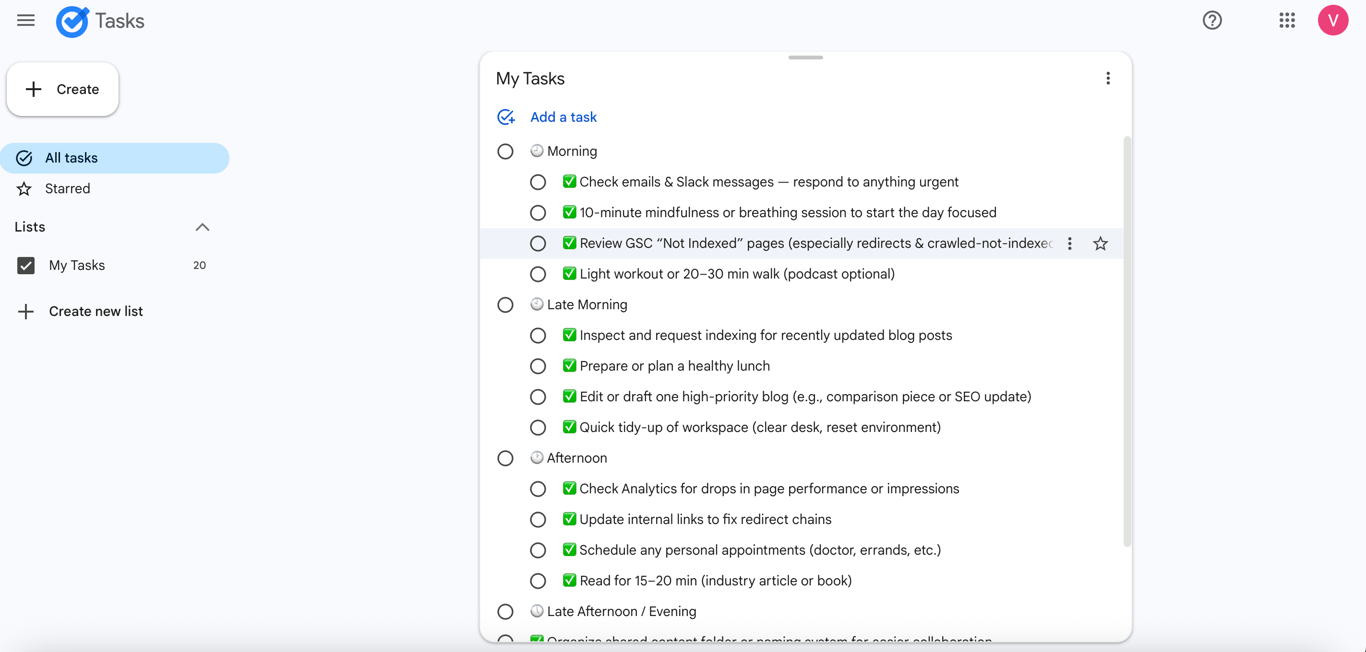Open the Help icon

click(1212, 20)
